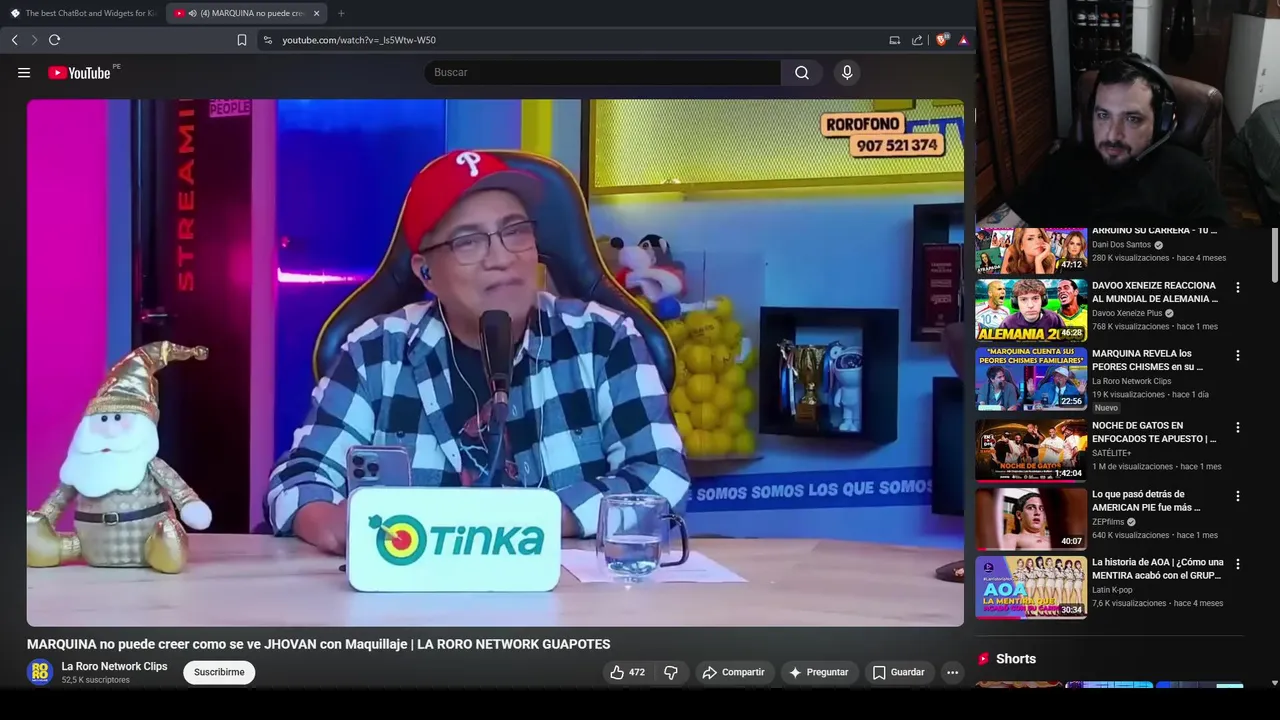Image resolution: width=1280 pixels, height=720 pixels.
Task: Open La Roro Network Clips channel avatar
Action: tap(40, 673)
